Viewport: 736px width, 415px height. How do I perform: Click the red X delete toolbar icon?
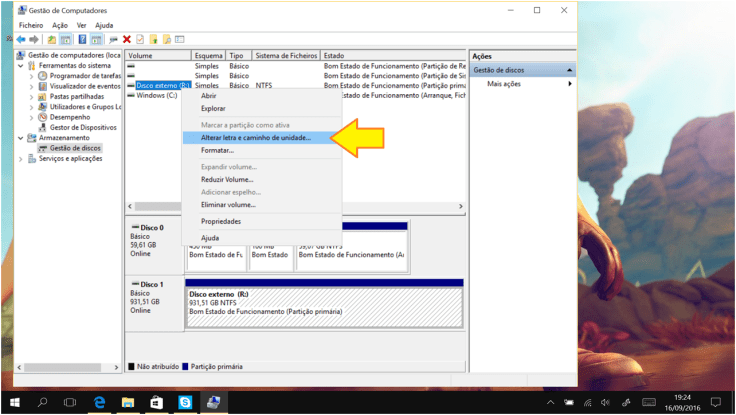click(126, 39)
